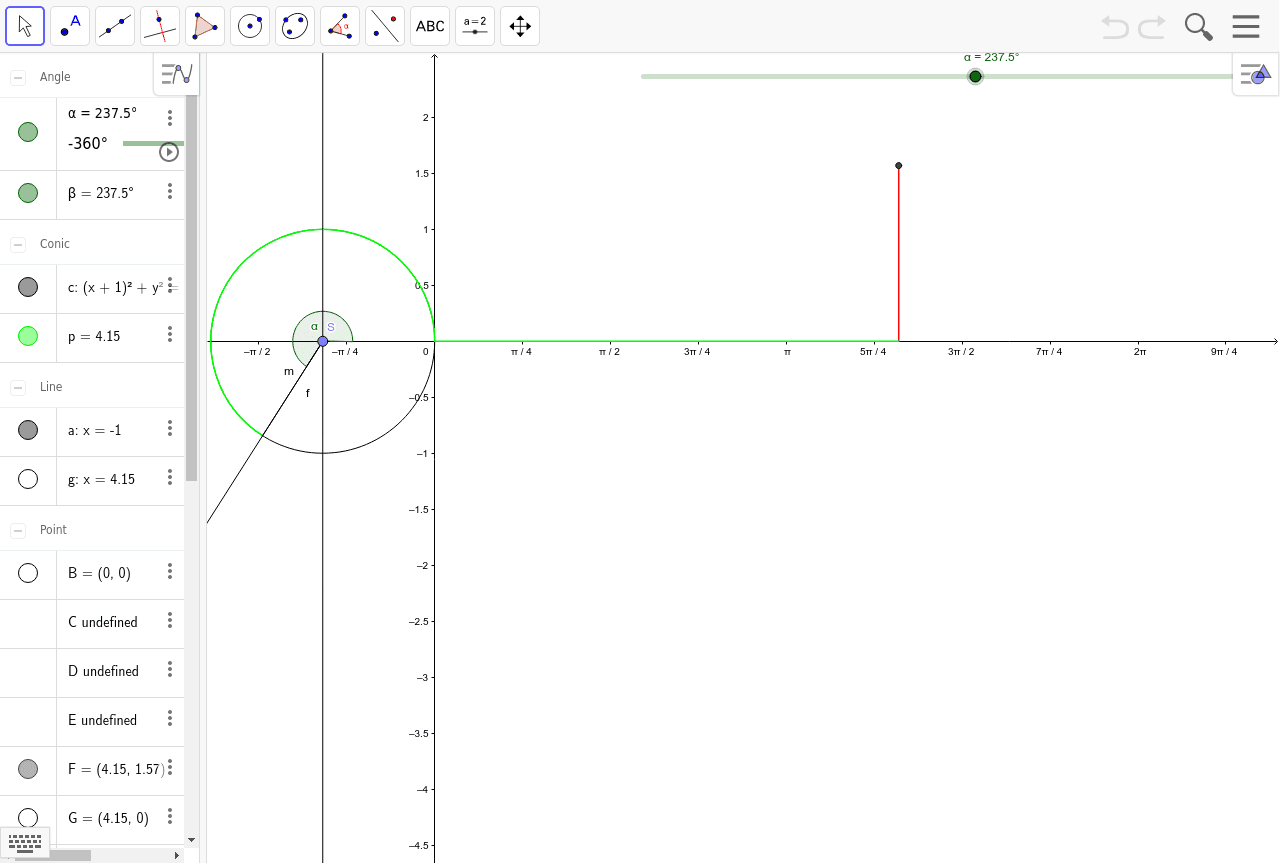Select the Ellipse conic tool
This screenshot has width=1280, height=865.
click(x=295, y=26)
